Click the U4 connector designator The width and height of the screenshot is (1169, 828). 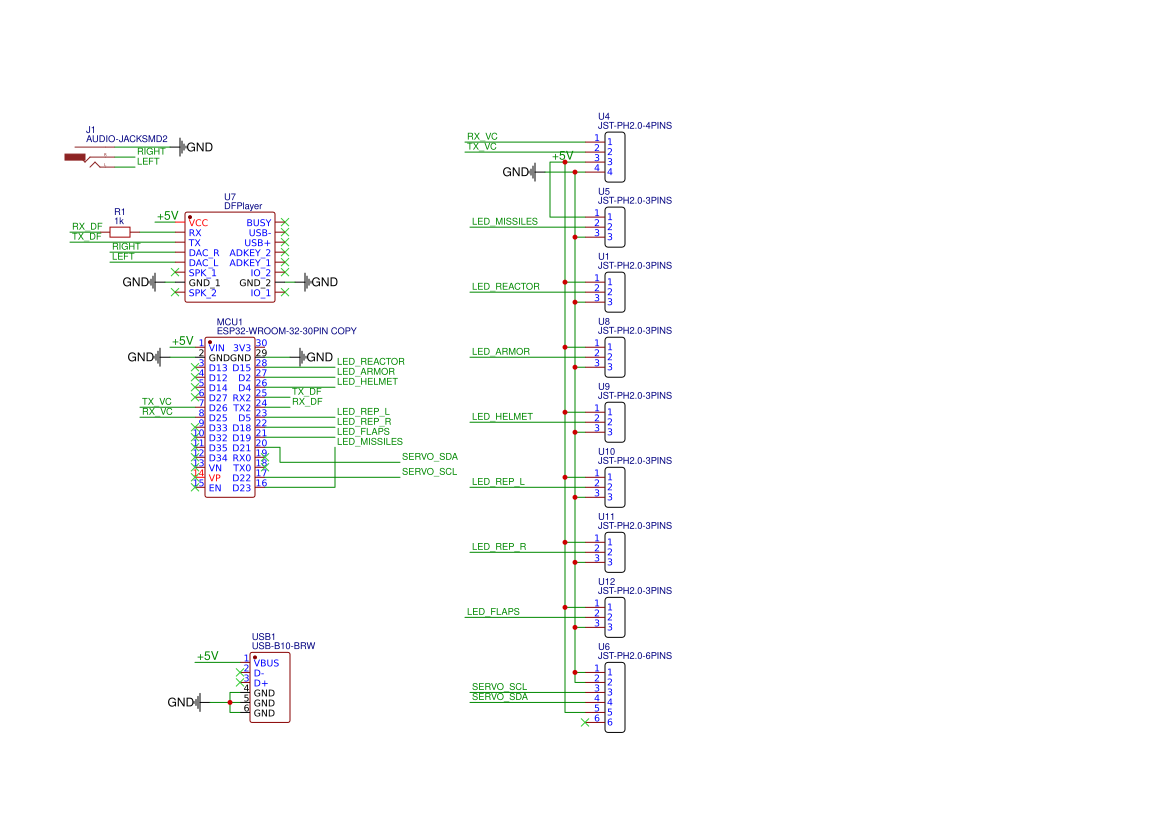(x=604, y=117)
